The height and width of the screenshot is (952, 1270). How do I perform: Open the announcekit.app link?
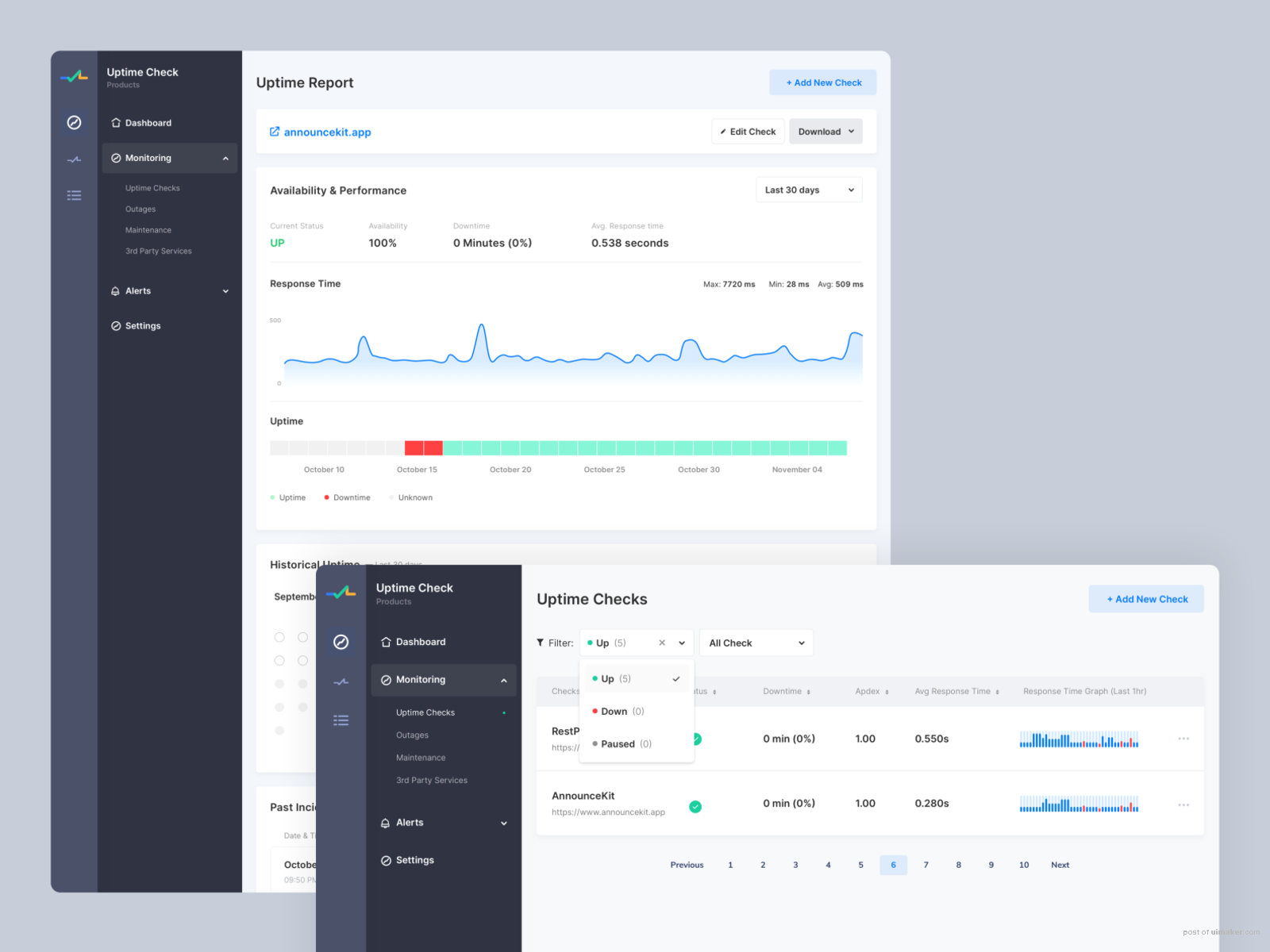(x=328, y=132)
